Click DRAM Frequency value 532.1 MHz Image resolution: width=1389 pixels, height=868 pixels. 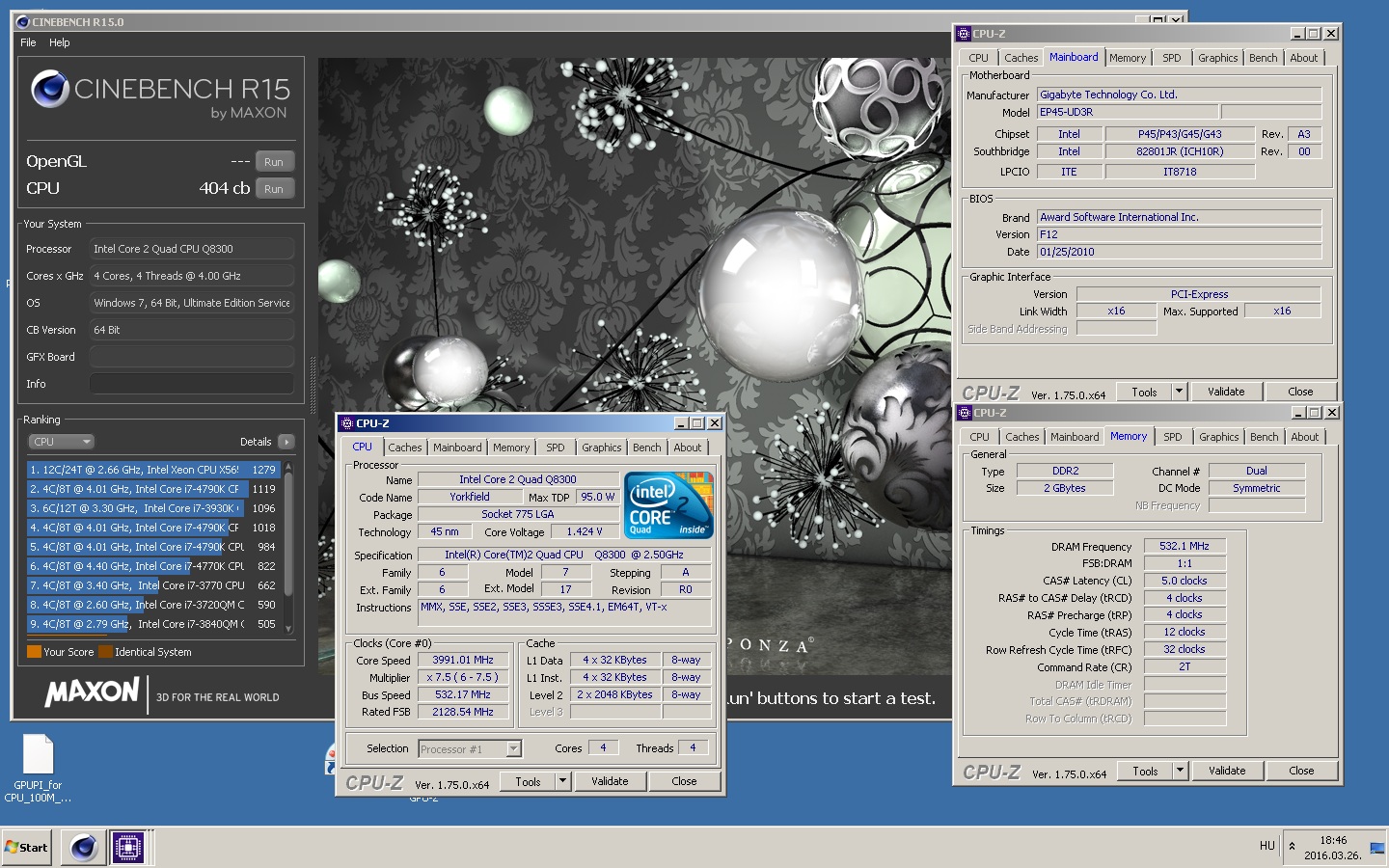(1185, 546)
